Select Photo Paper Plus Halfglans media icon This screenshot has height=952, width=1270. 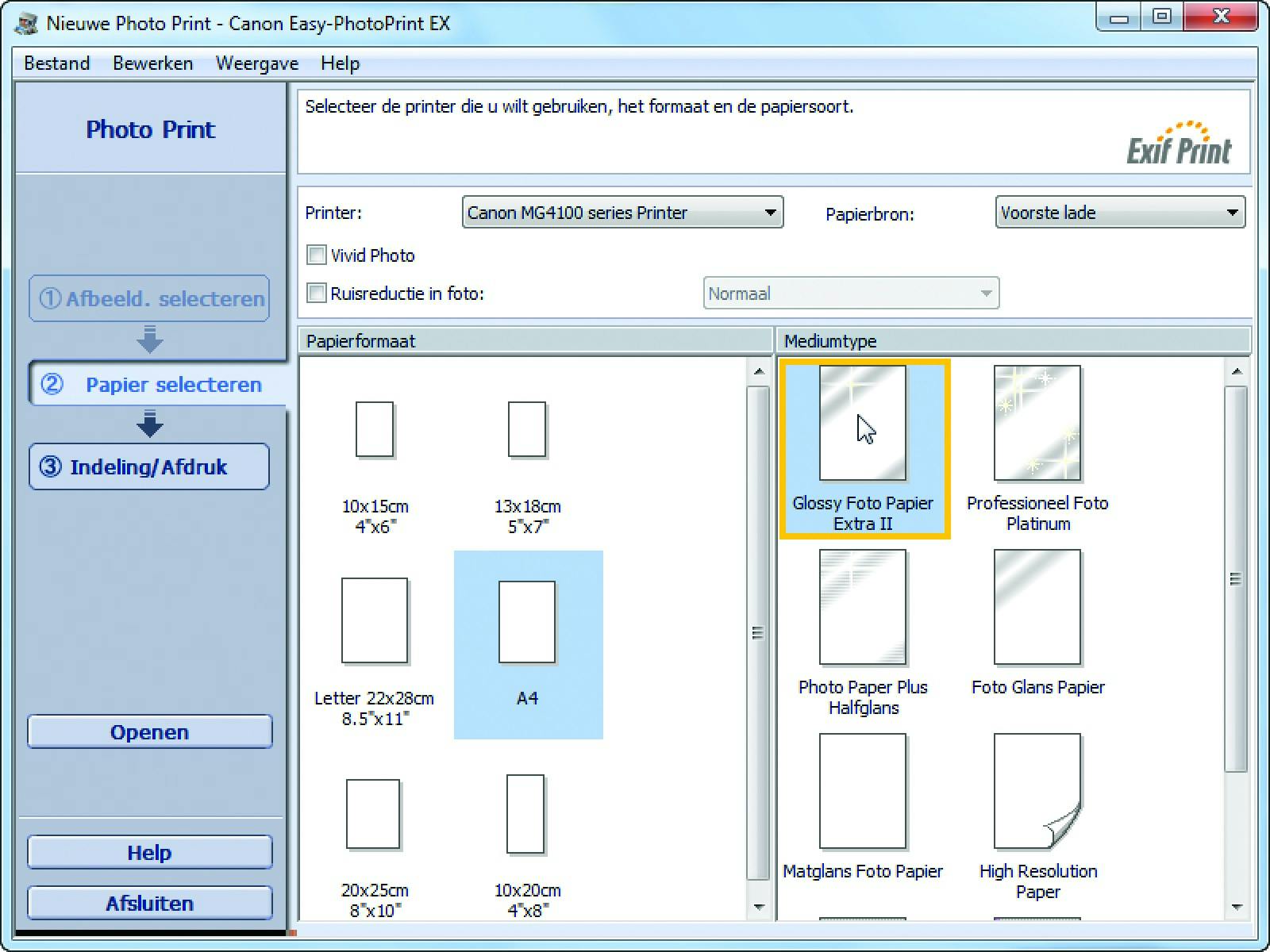[863, 607]
